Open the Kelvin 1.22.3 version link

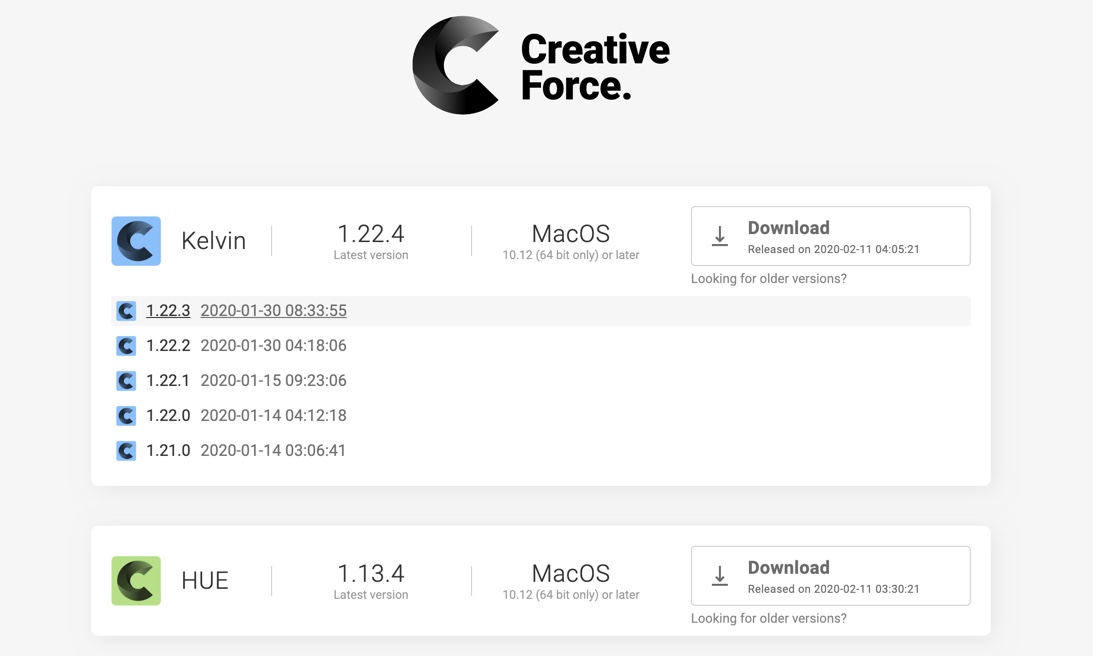tap(168, 311)
